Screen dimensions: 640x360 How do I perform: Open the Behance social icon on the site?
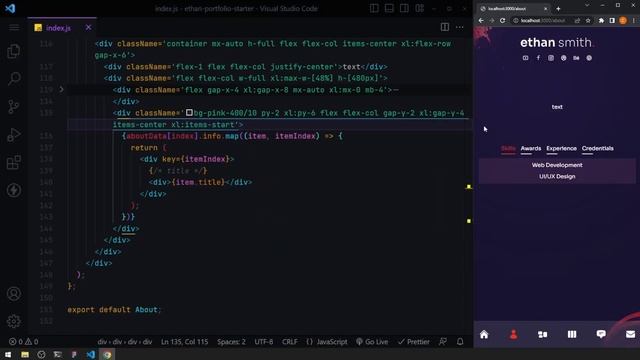point(576,58)
